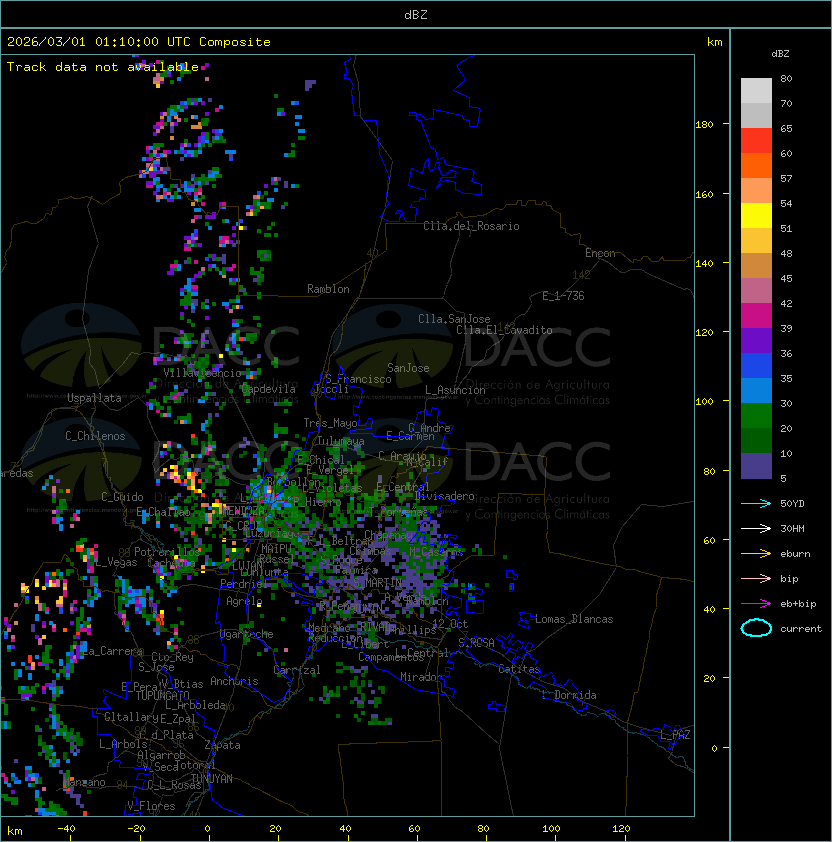
Task: Click the UTC Composite timestamp text
Action: 138,42
